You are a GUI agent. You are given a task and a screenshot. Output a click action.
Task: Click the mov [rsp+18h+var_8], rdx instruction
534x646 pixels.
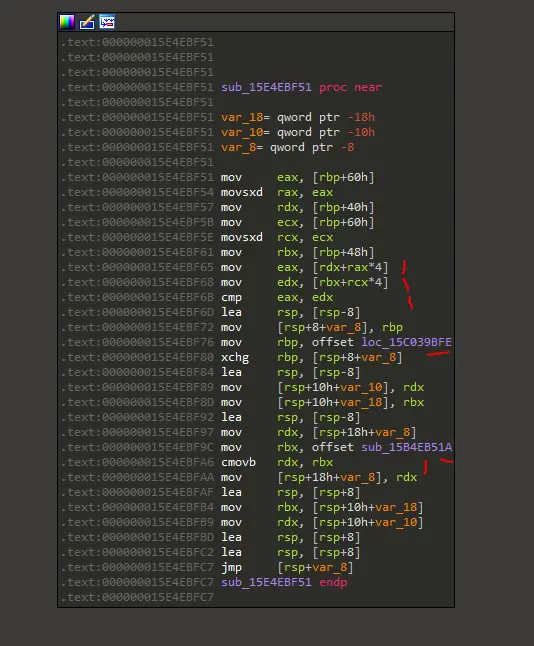319,477
